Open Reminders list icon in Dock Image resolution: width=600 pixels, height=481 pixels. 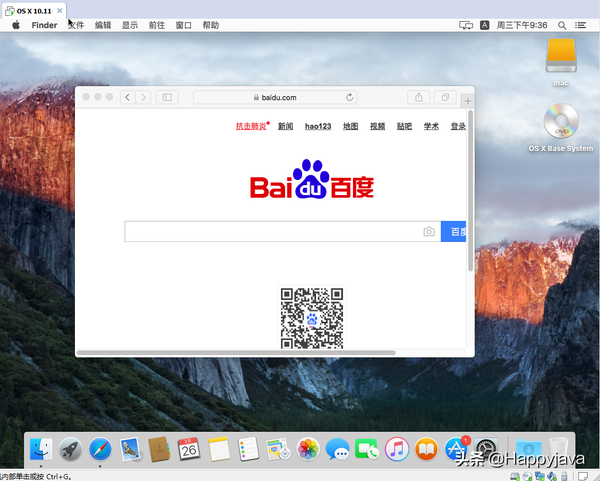tap(248, 449)
